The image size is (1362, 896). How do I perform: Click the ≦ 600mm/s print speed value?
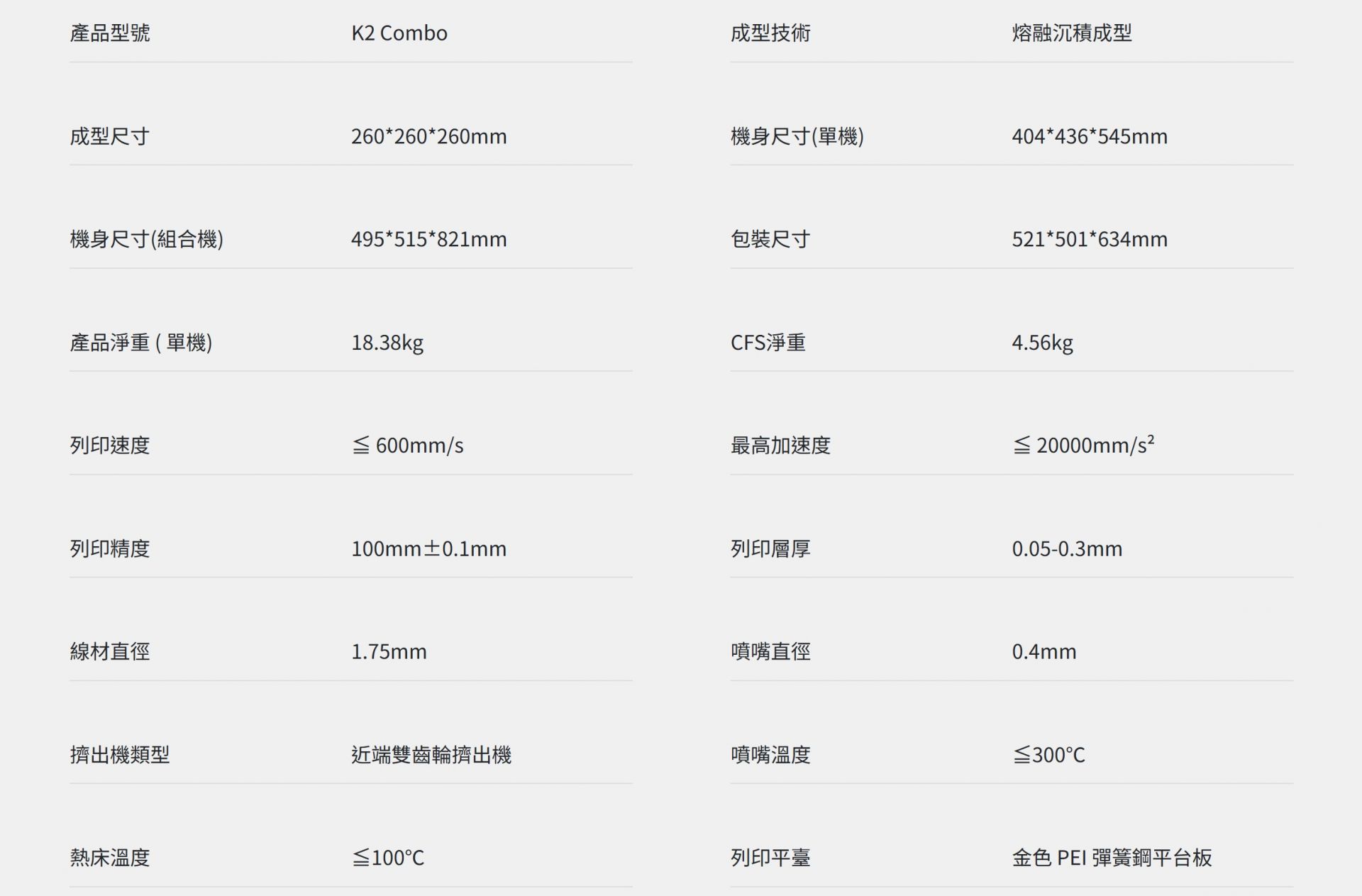coord(407,446)
